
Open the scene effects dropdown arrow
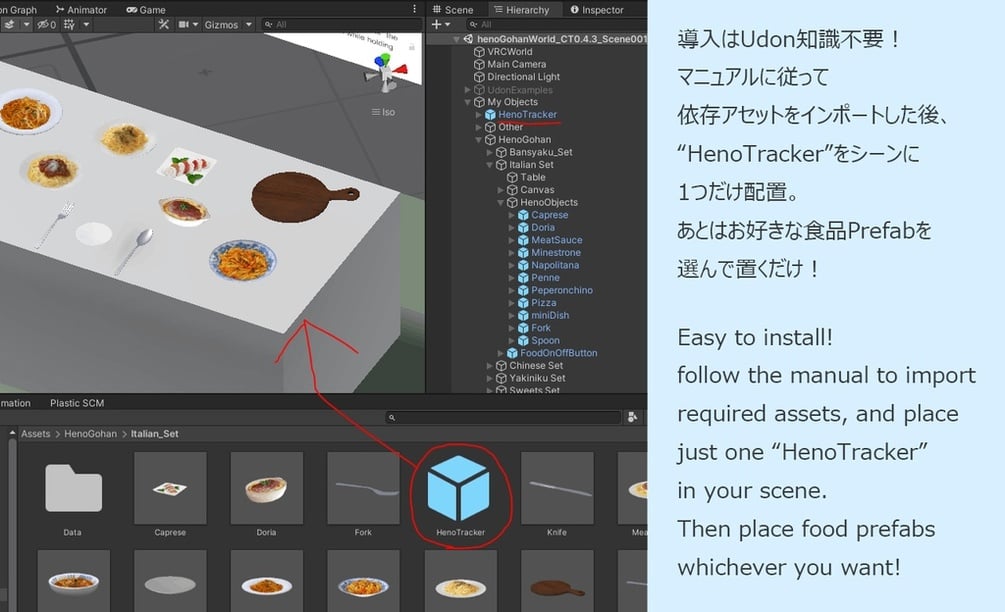26,24
